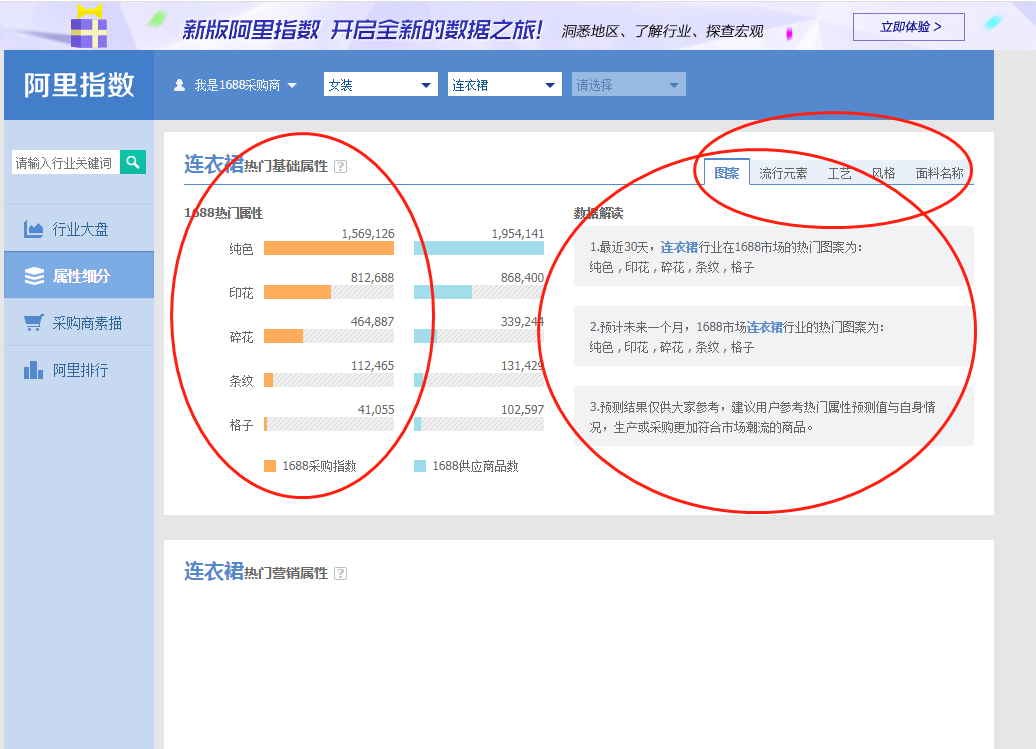Click the gift box icon in banner
The image size is (1036, 749).
89,26
